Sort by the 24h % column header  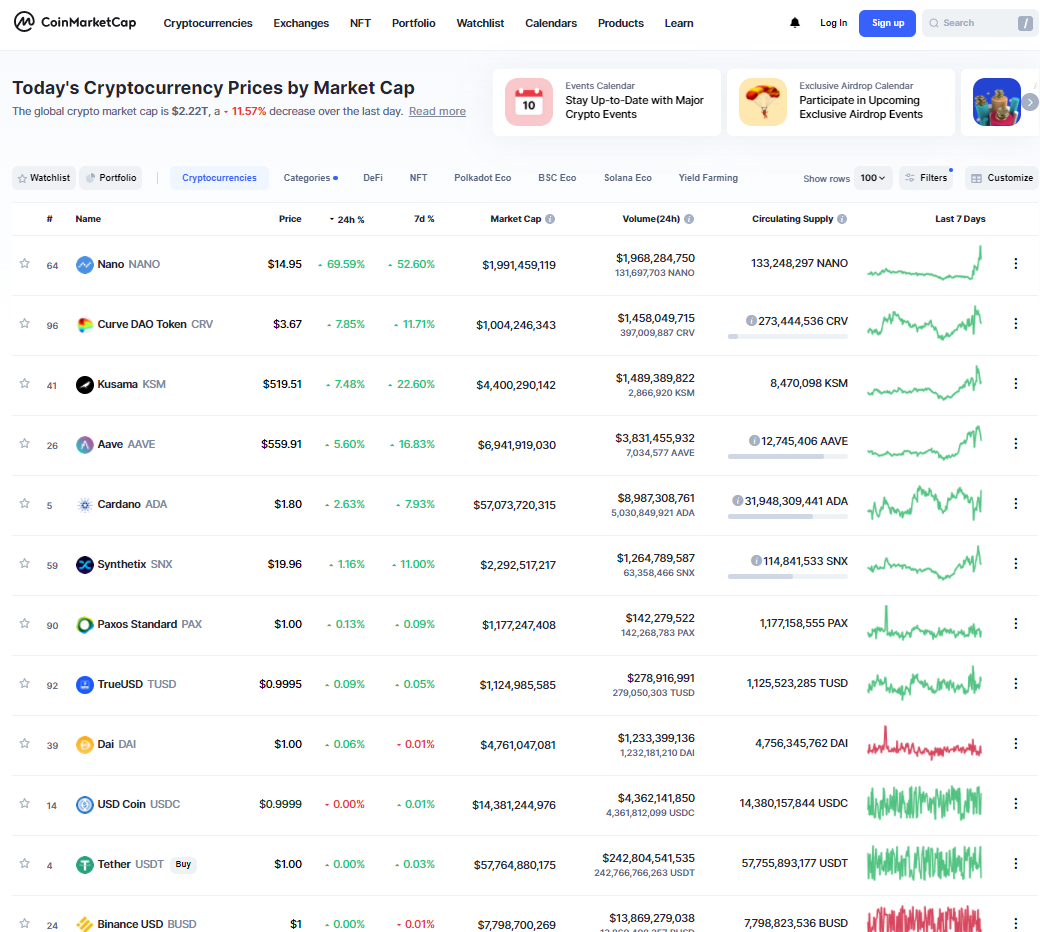coord(347,220)
